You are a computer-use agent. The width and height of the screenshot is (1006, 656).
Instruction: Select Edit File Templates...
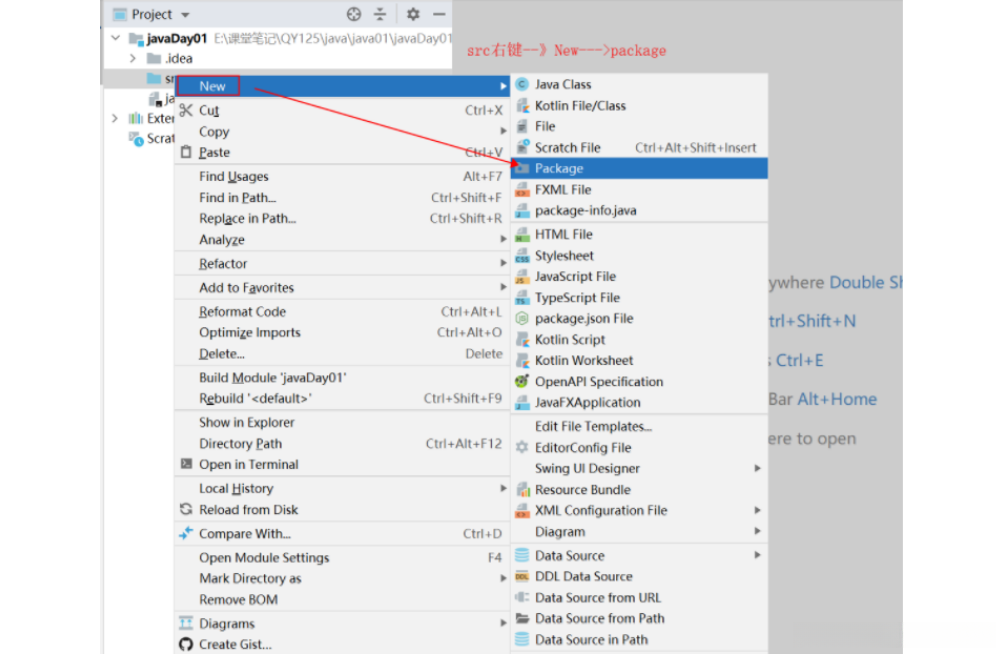639,426
